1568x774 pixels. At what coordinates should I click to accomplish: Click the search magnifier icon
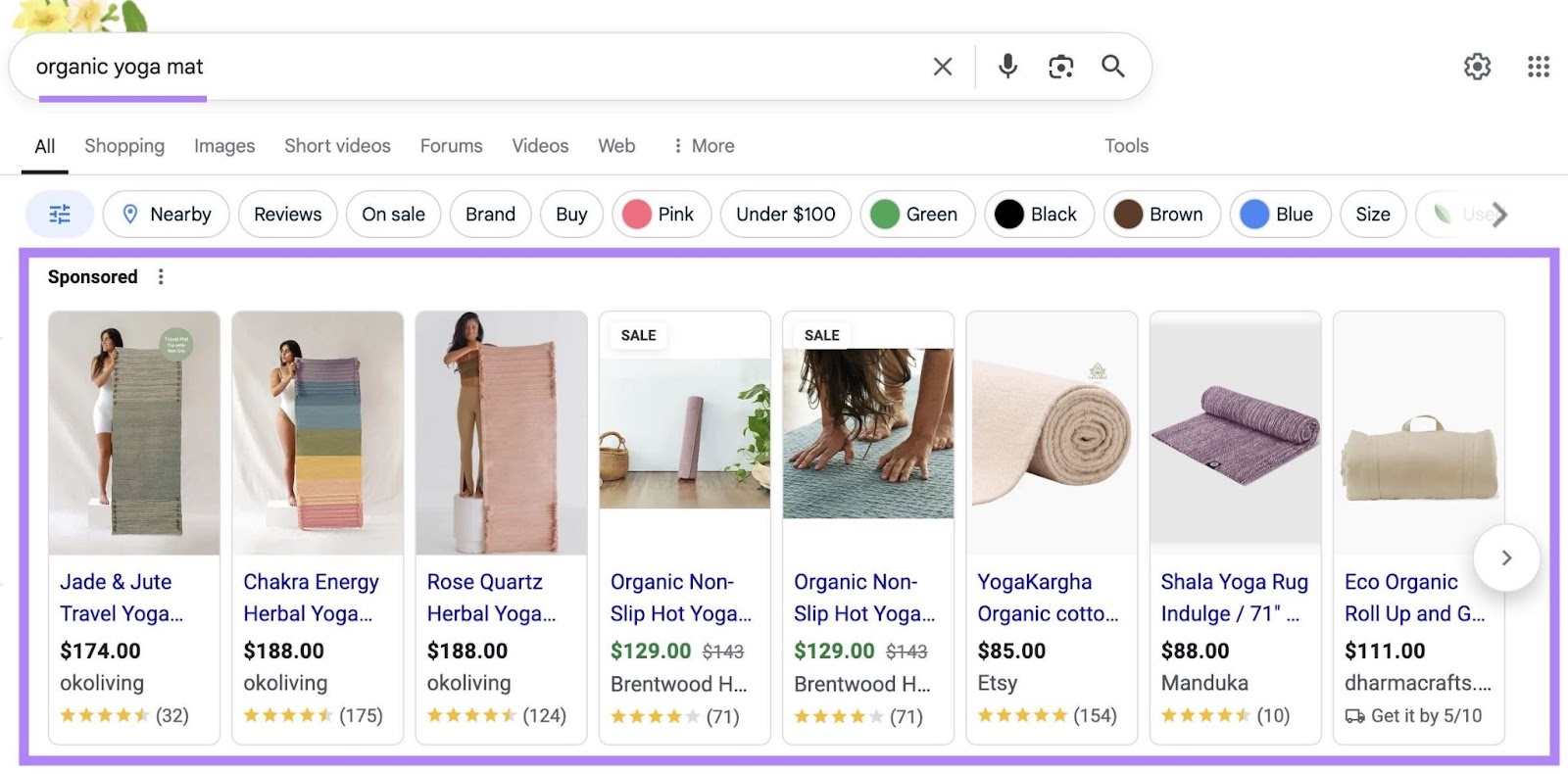tap(1112, 66)
